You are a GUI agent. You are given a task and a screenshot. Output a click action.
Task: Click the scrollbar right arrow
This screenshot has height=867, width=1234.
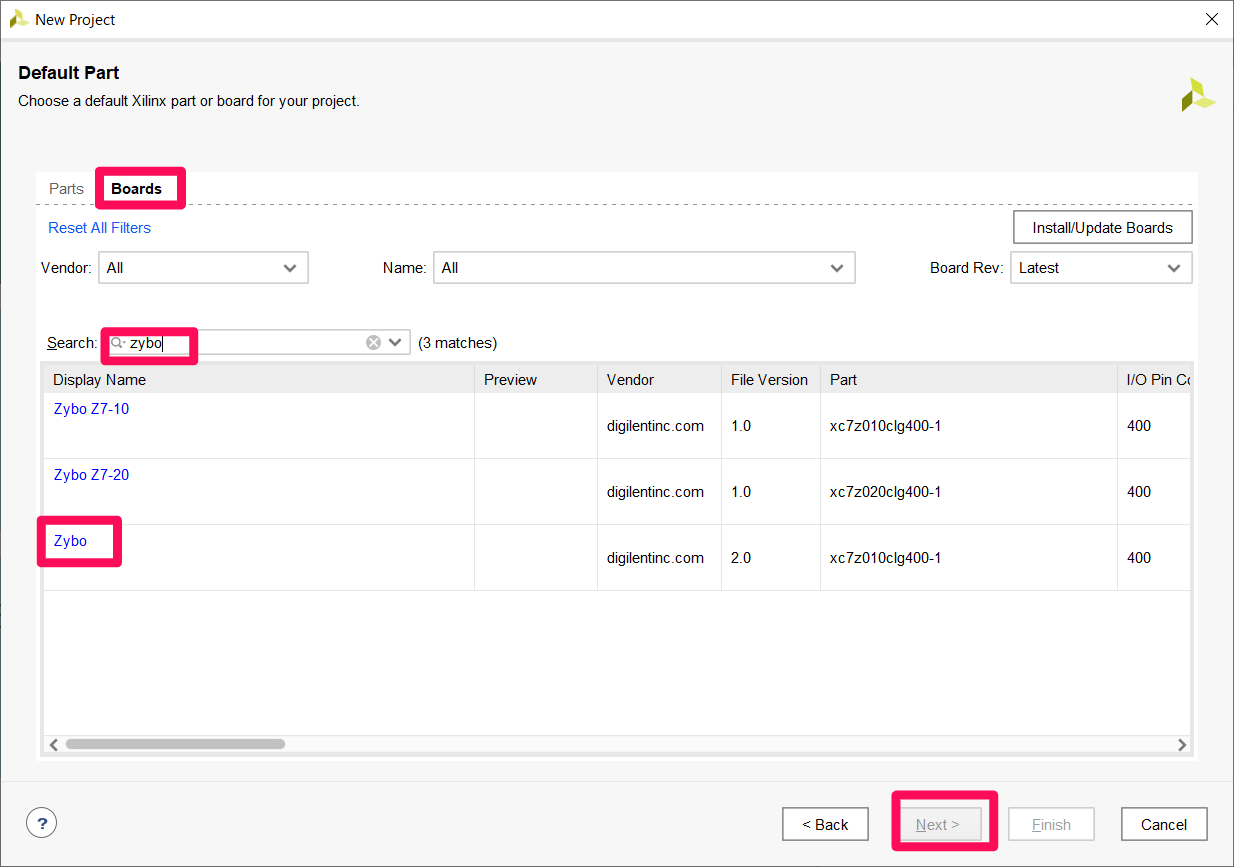(x=1182, y=744)
